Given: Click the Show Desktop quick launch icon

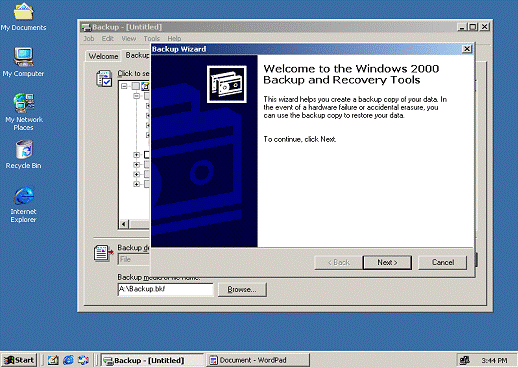Looking at the screenshot, I should [x=53, y=360].
